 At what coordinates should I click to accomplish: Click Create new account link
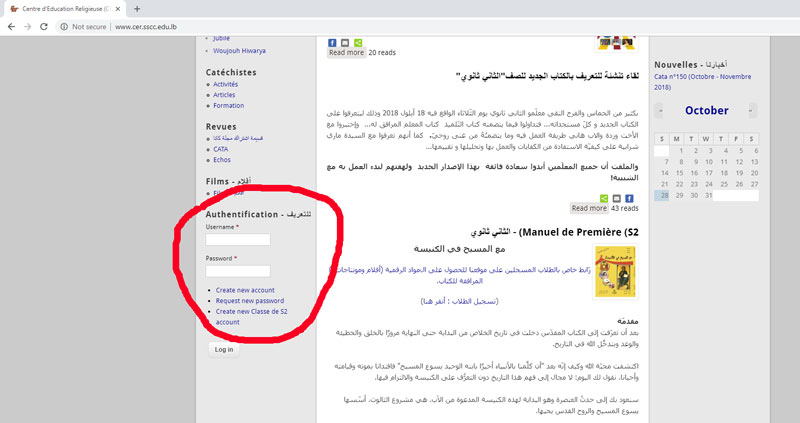tap(245, 290)
